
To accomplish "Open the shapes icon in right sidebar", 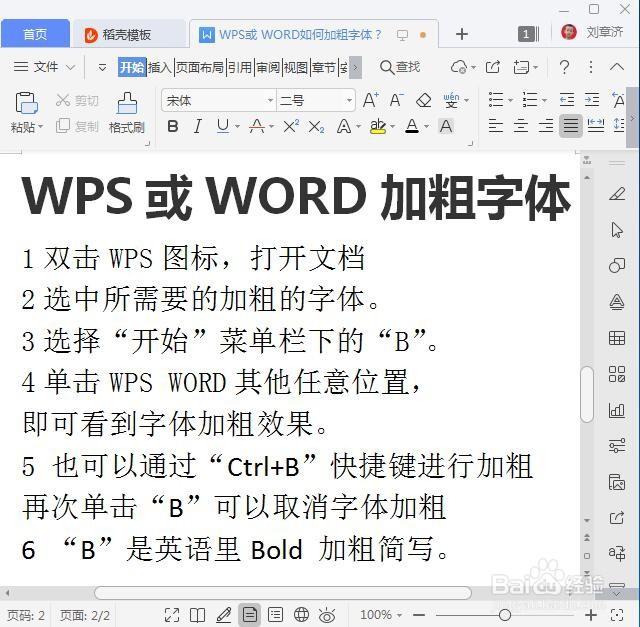I will [x=617, y=266].
